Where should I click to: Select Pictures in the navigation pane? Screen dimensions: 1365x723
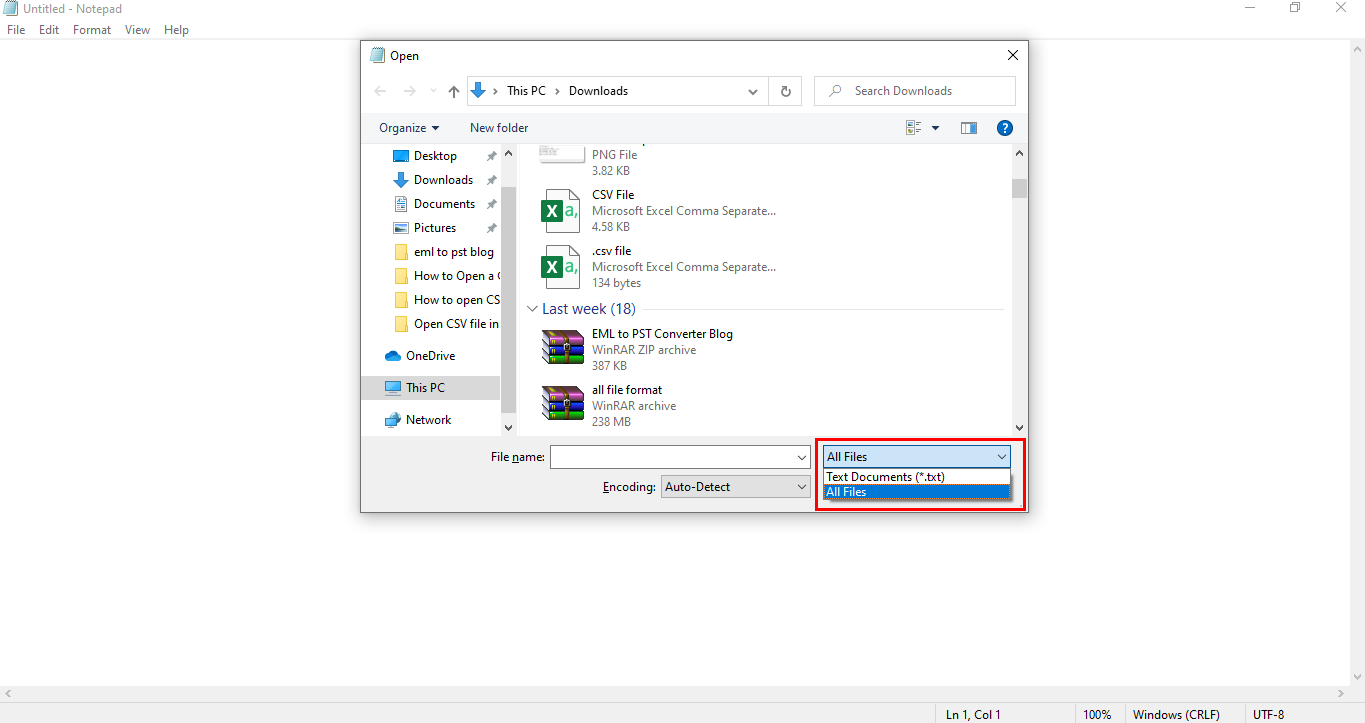coord(435,228)
